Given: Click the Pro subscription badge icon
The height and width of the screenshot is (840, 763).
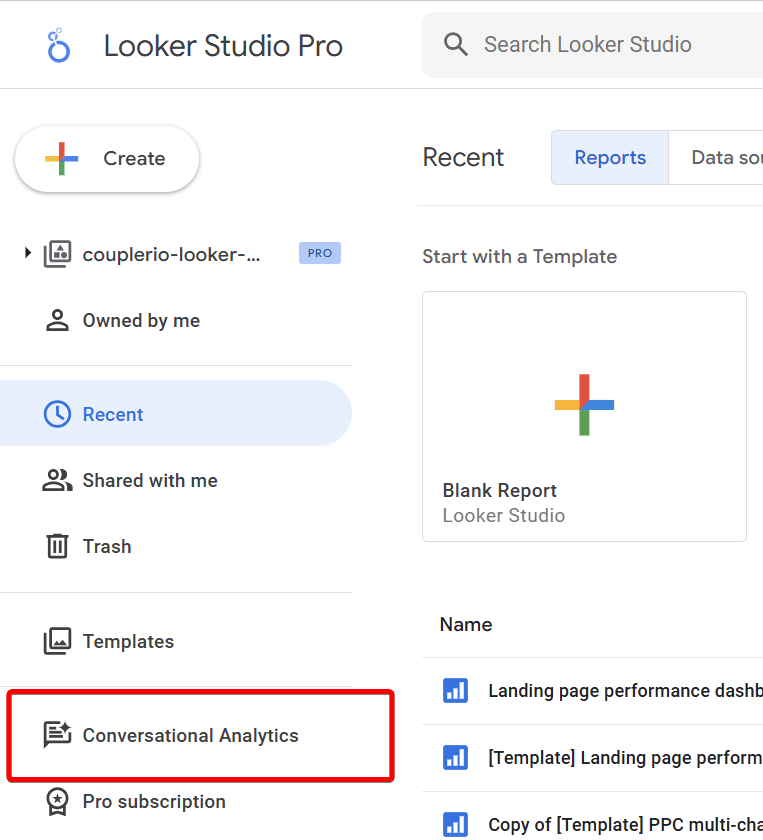Looking at the screenshot, I should [57, 801].
